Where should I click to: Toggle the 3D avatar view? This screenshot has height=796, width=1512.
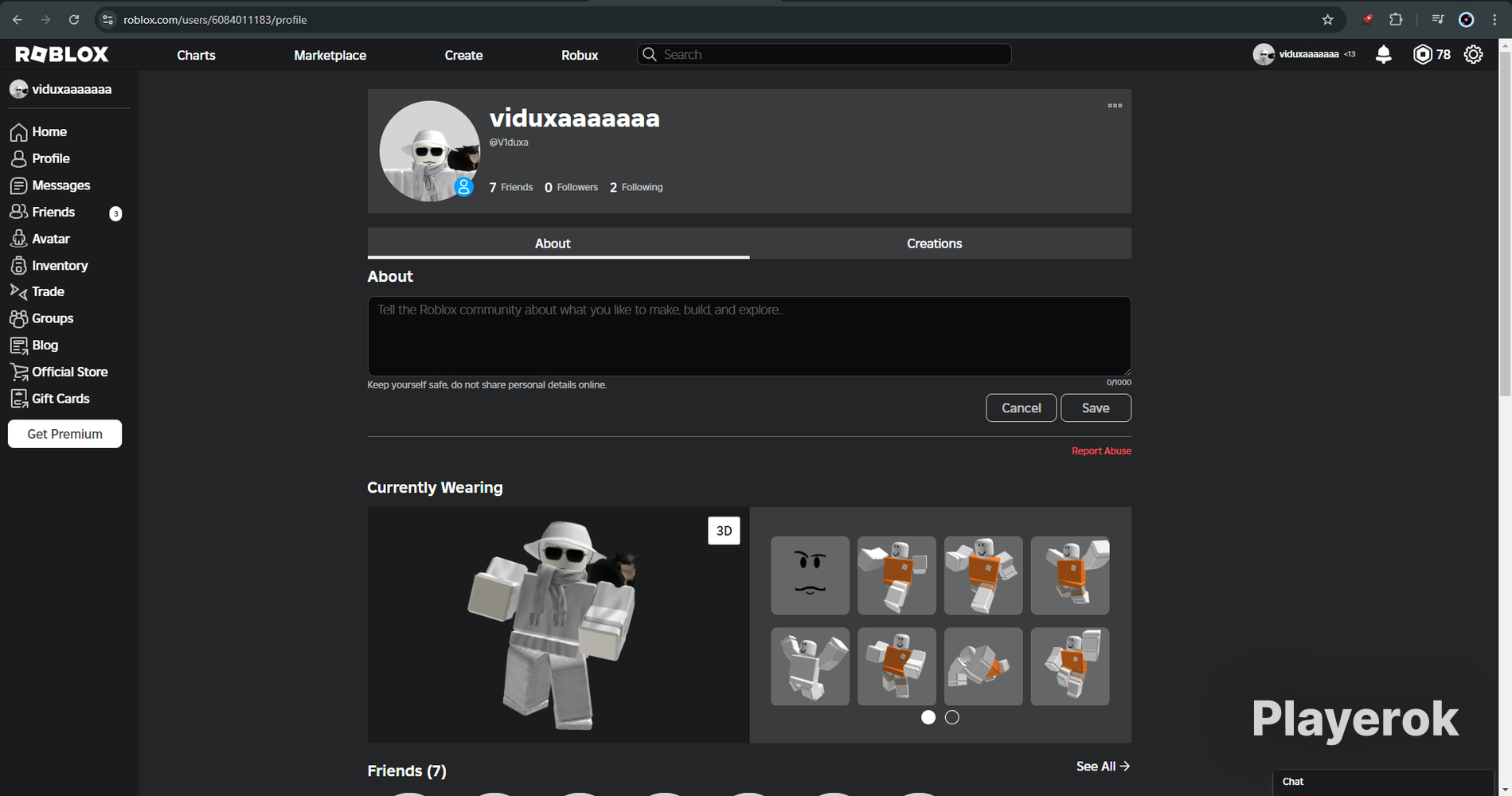pos(724,531)
